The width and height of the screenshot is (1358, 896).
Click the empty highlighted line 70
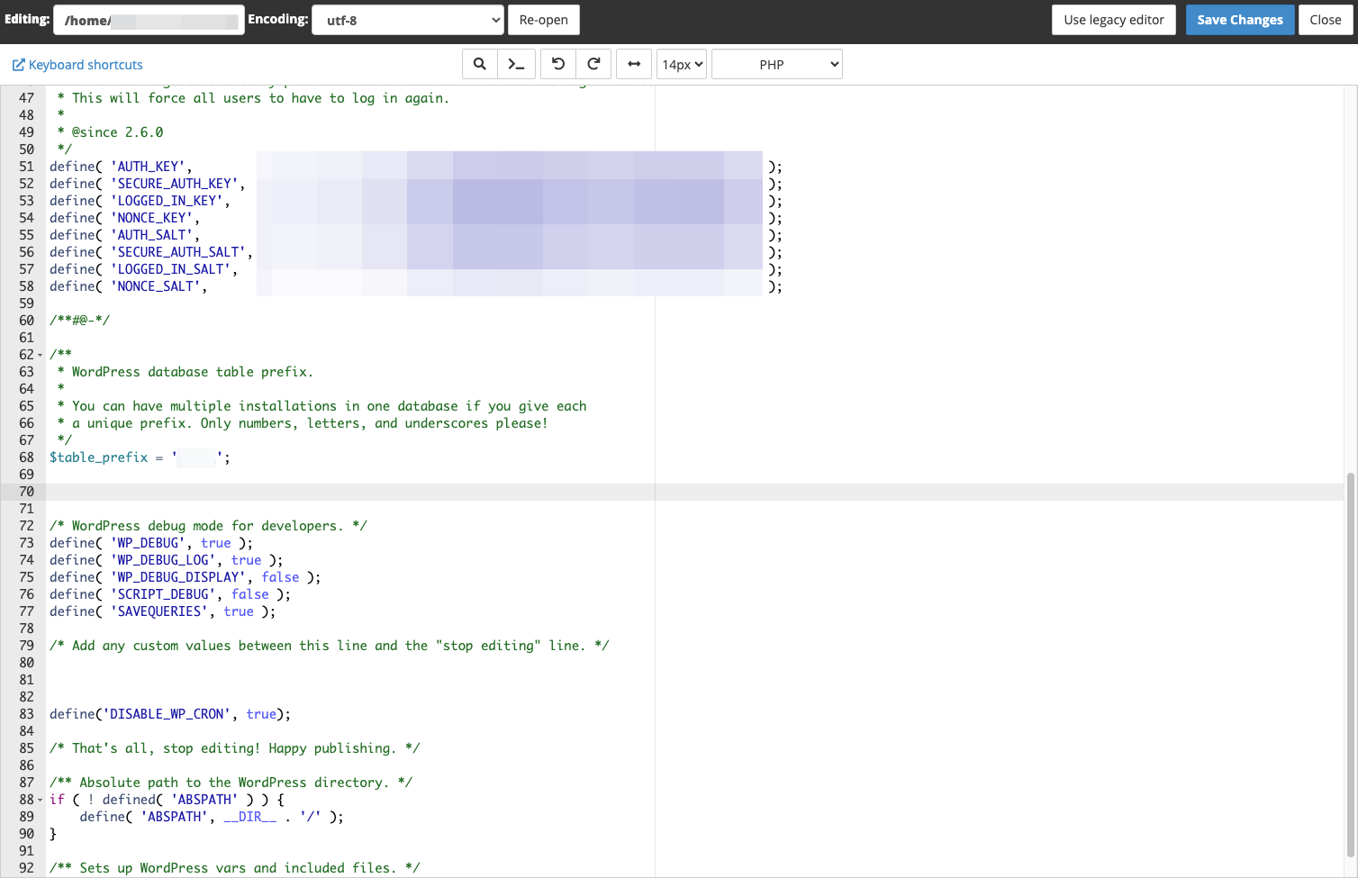coord(693,492)
